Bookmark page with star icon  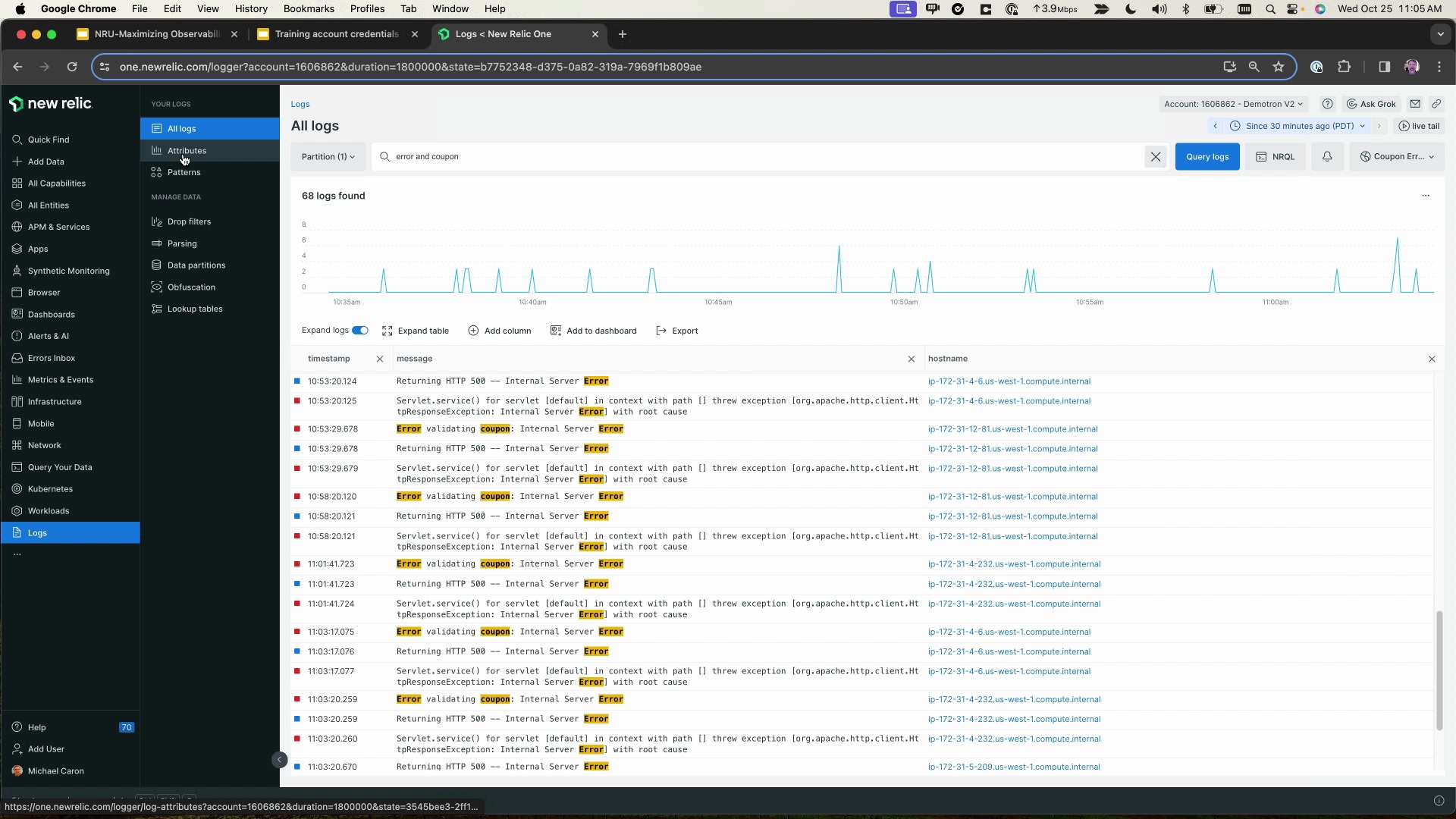pos(1279,67)
